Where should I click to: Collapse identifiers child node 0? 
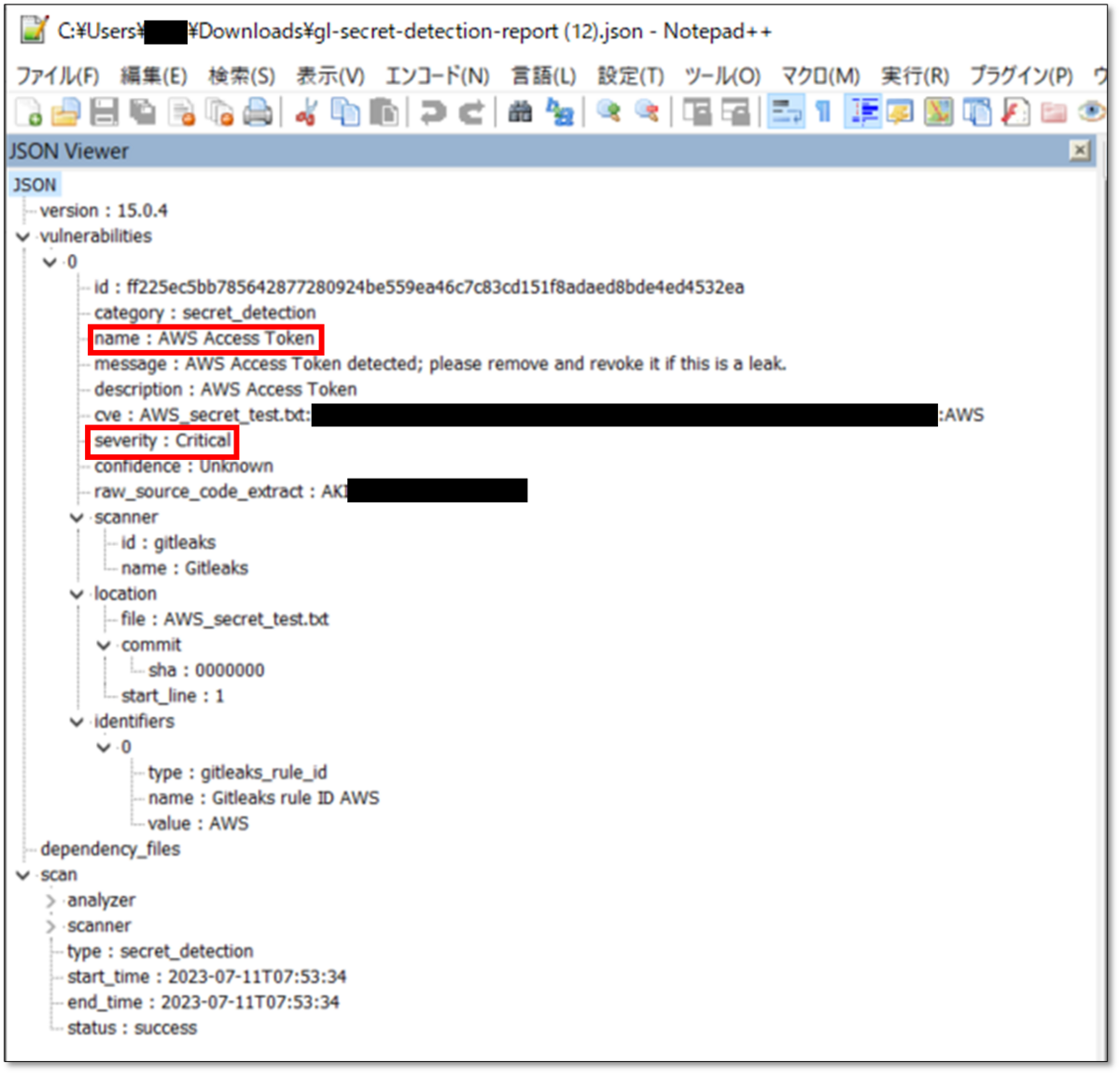(x=105, y=747)
